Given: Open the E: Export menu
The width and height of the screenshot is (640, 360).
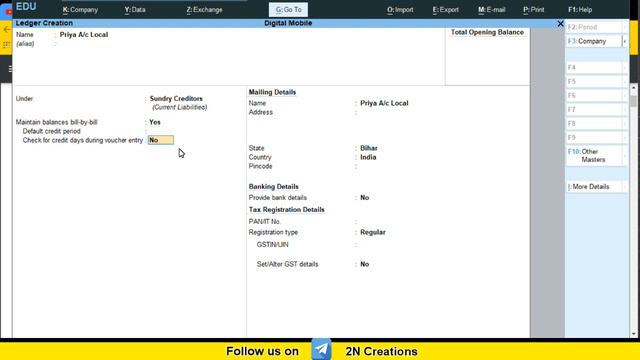Looking at the screenshot, I should [x=445, y=9].
